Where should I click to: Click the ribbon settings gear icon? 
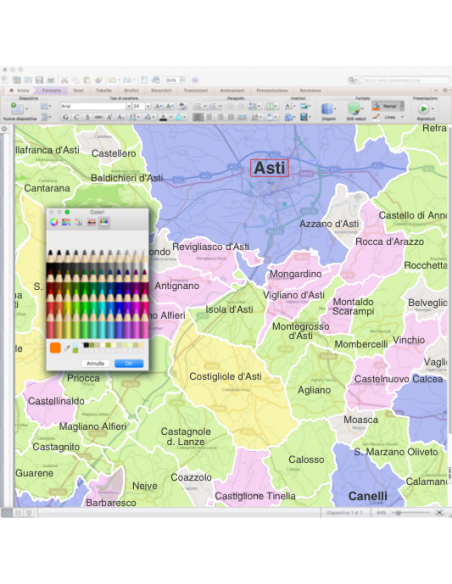pos(445,90)
